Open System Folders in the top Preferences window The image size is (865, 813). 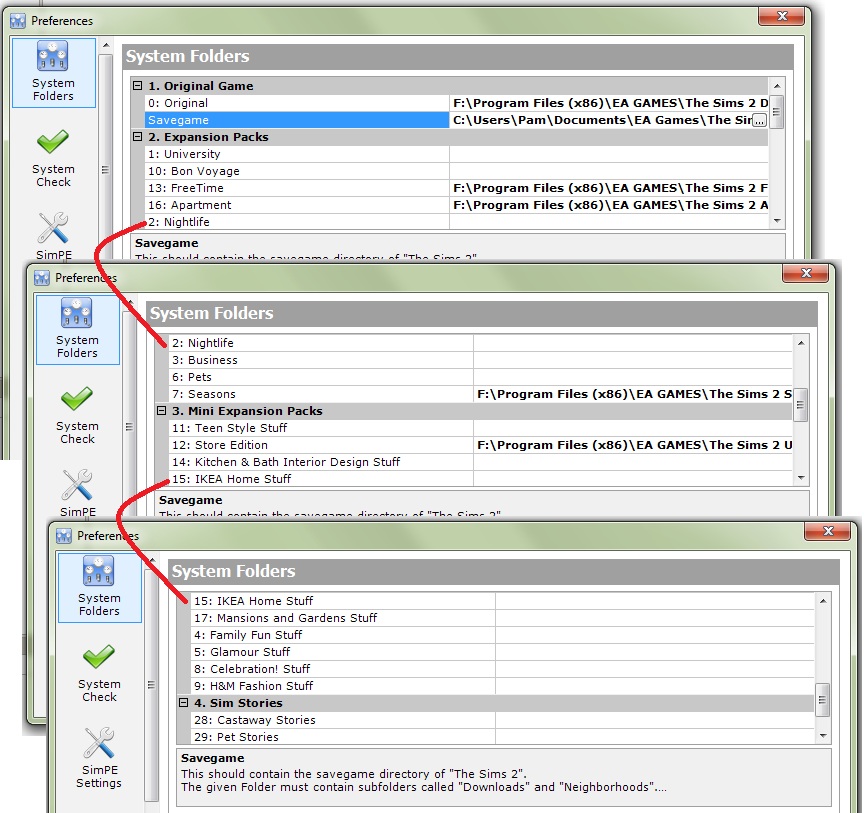53,72
